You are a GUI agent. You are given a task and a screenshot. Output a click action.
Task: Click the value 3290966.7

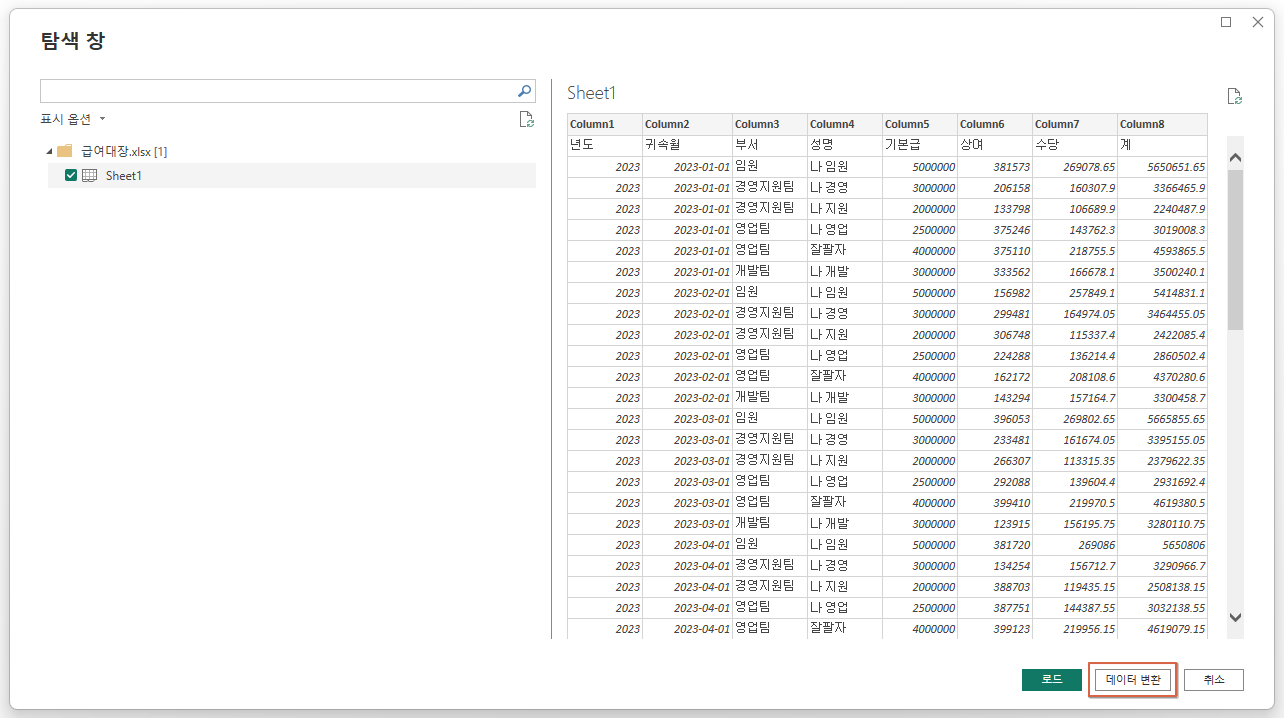pyautogui.click(x=1178, y=566)
